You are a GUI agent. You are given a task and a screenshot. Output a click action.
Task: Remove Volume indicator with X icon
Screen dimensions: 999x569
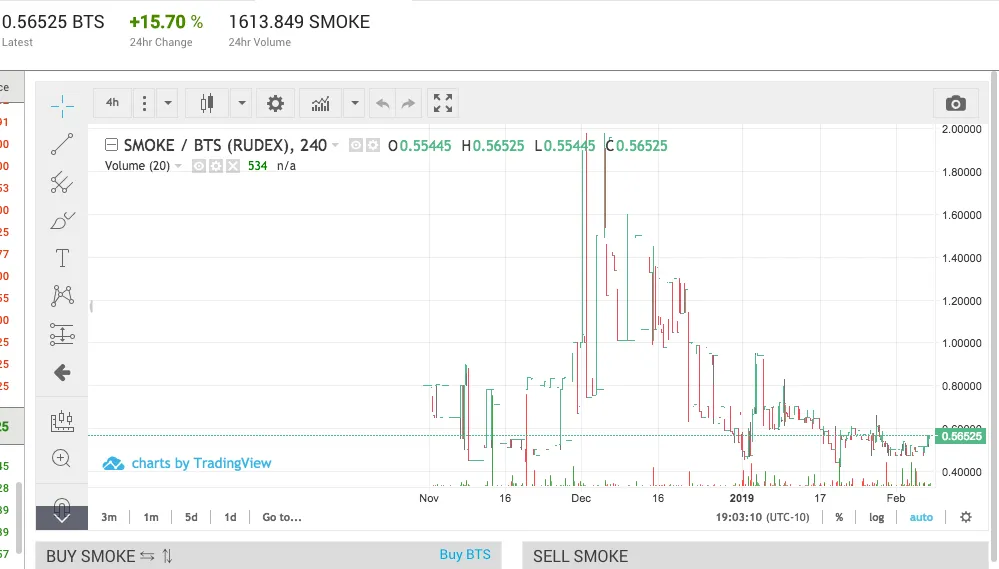[x=233, y=166]
